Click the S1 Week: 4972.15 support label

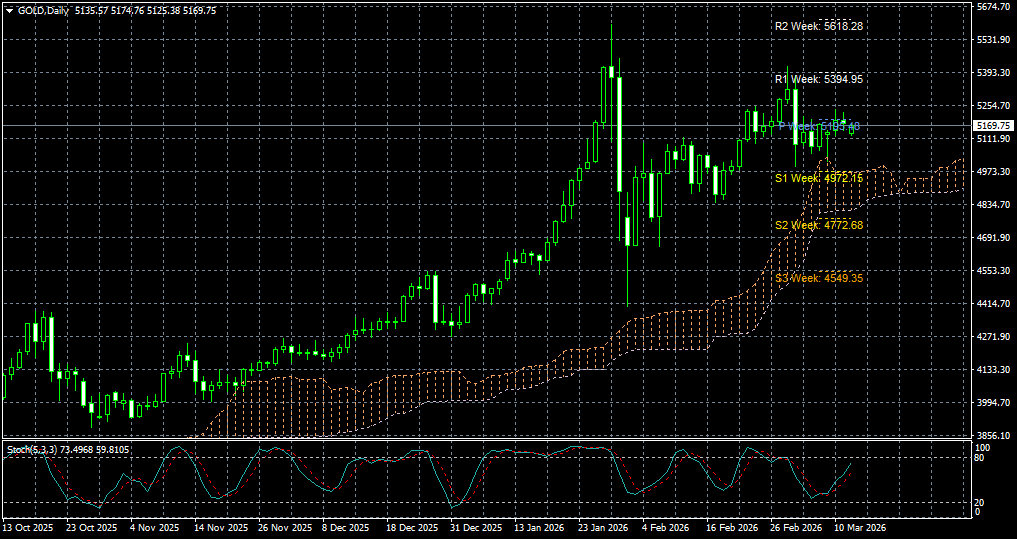click(820, 178)
